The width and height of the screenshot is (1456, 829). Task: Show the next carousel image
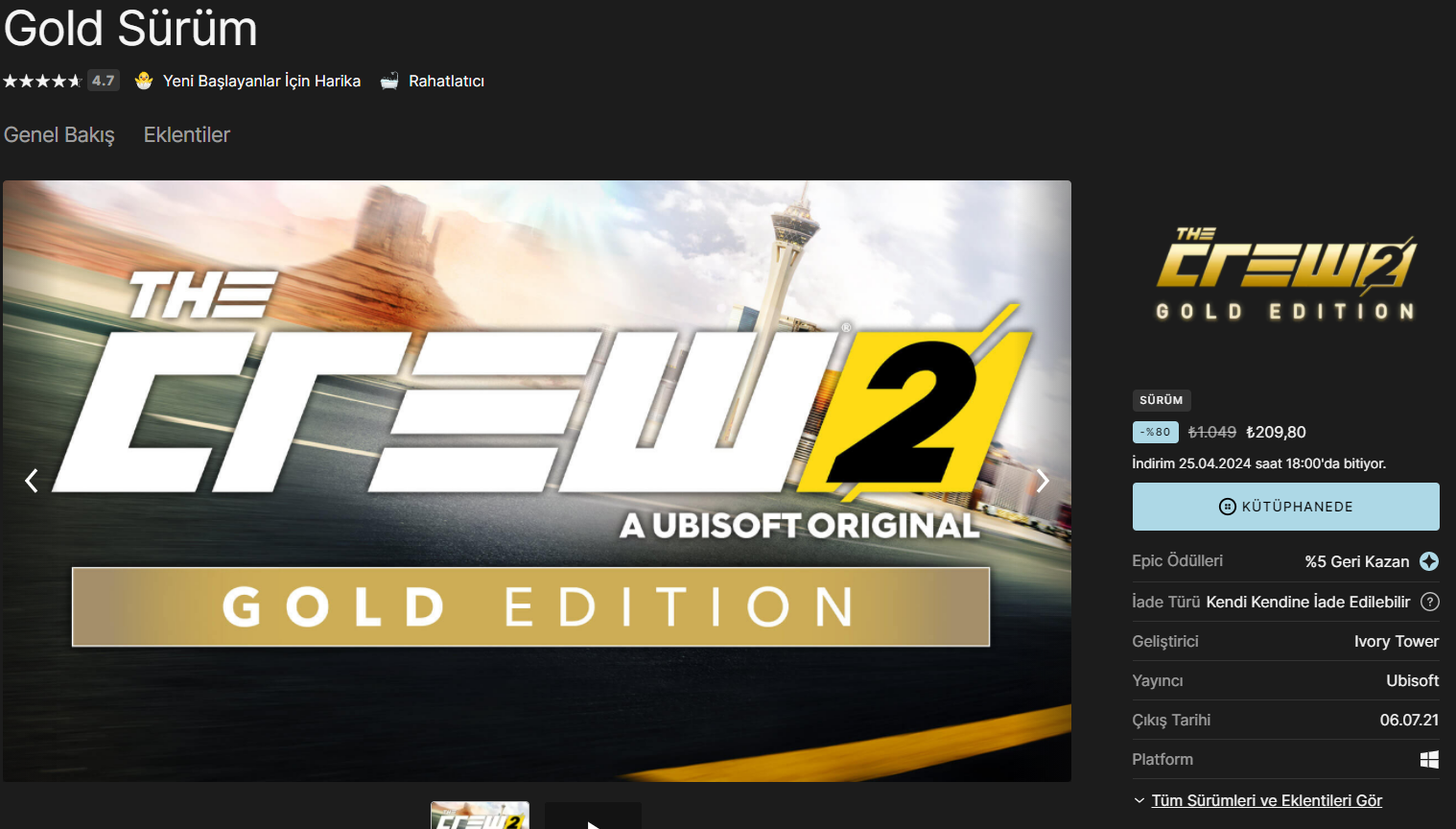click(x=1043, y=481)
